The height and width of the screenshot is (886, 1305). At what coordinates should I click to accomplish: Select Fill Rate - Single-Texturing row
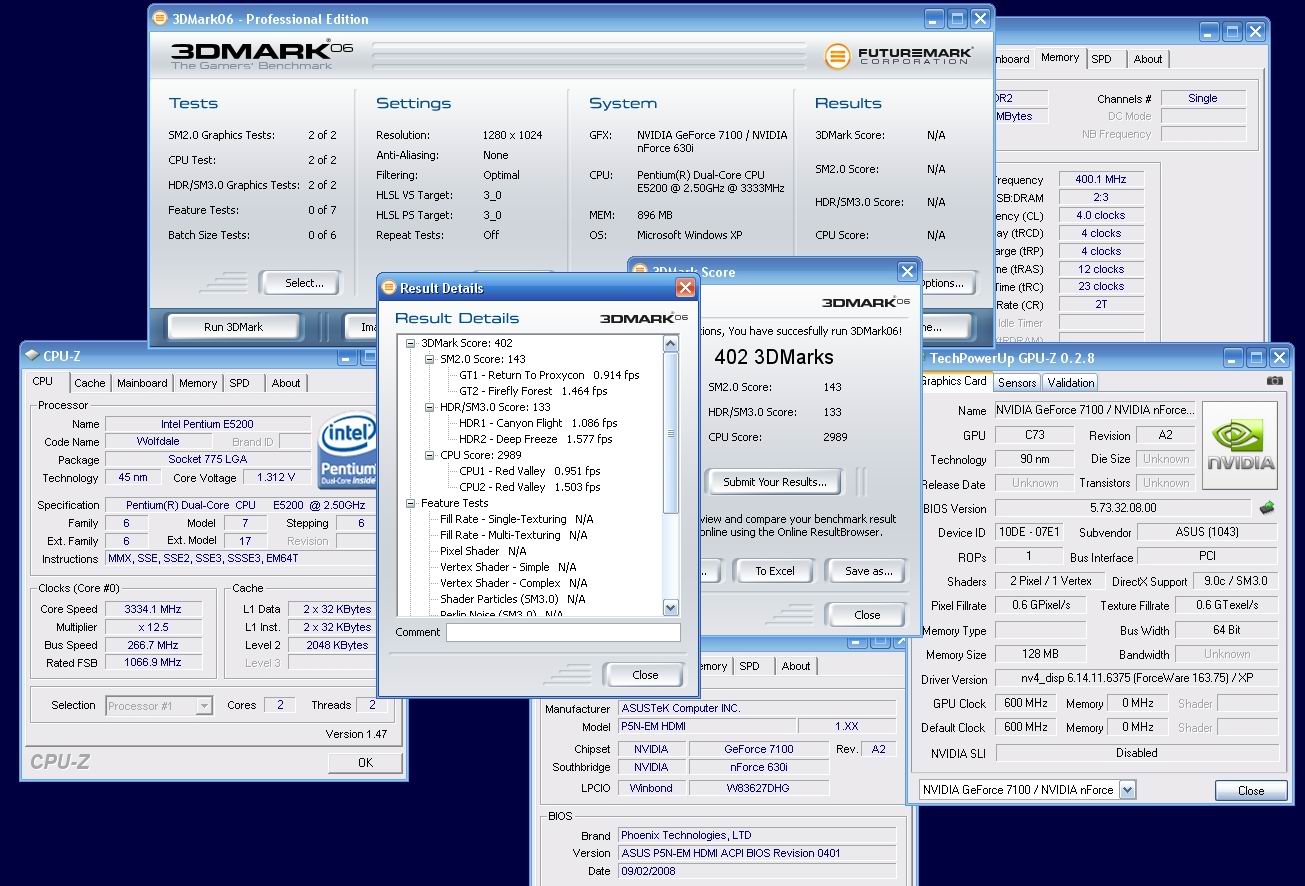tap(516, 519)
